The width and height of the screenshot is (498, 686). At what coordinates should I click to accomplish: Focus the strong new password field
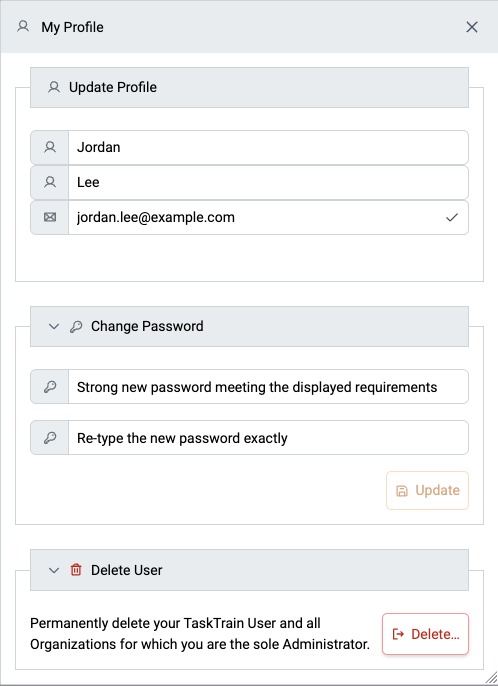click(x=268, y=387)
